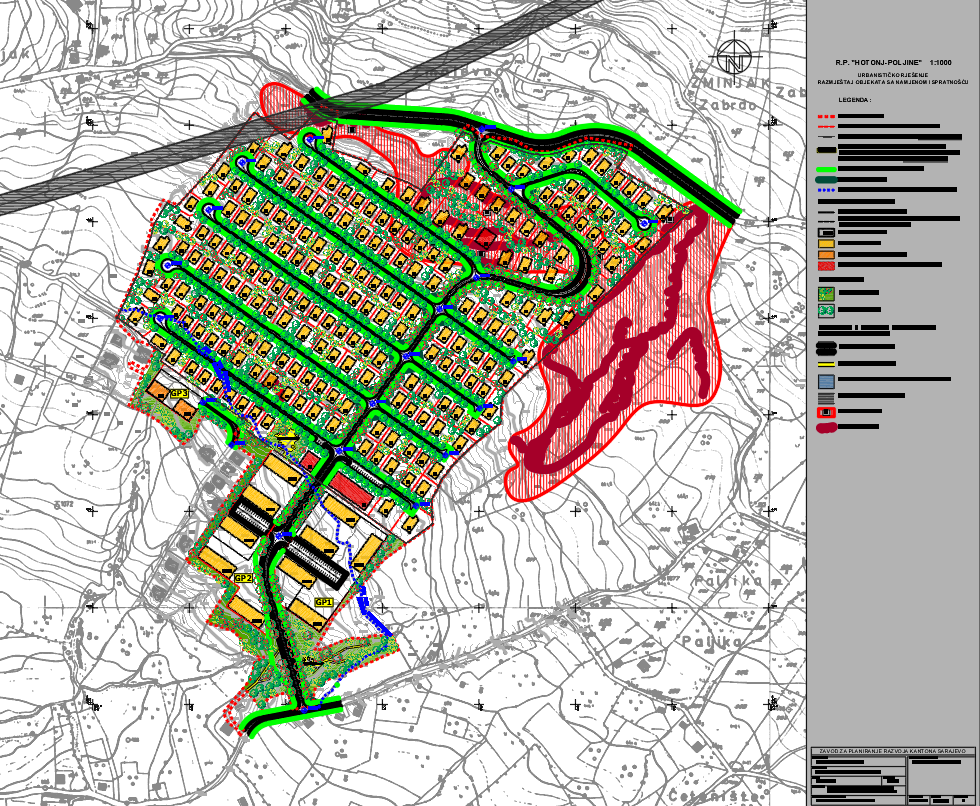Click the 'LEGENDA :' heading
The height and width of the screenshot is (806, 980).
(855, 100)
